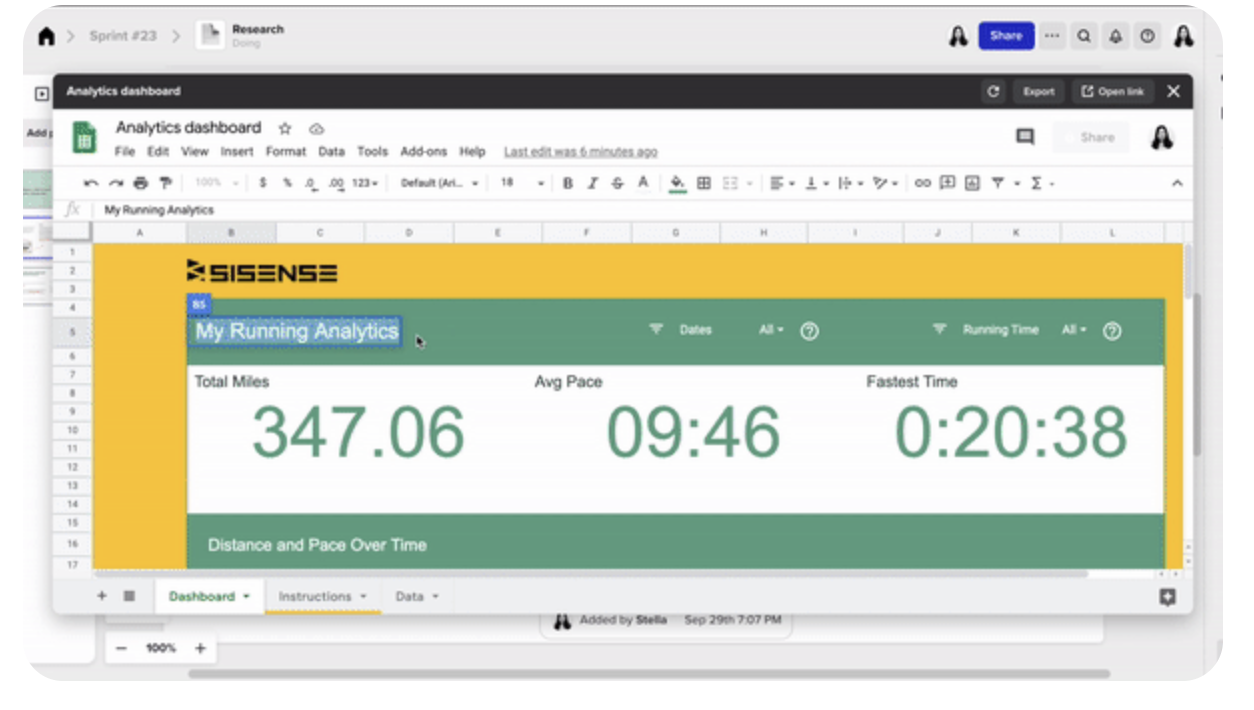The height and width of the screenshot is (710, 1254).
Task: Open the Default font dropdown
Action: pos(440,183)
